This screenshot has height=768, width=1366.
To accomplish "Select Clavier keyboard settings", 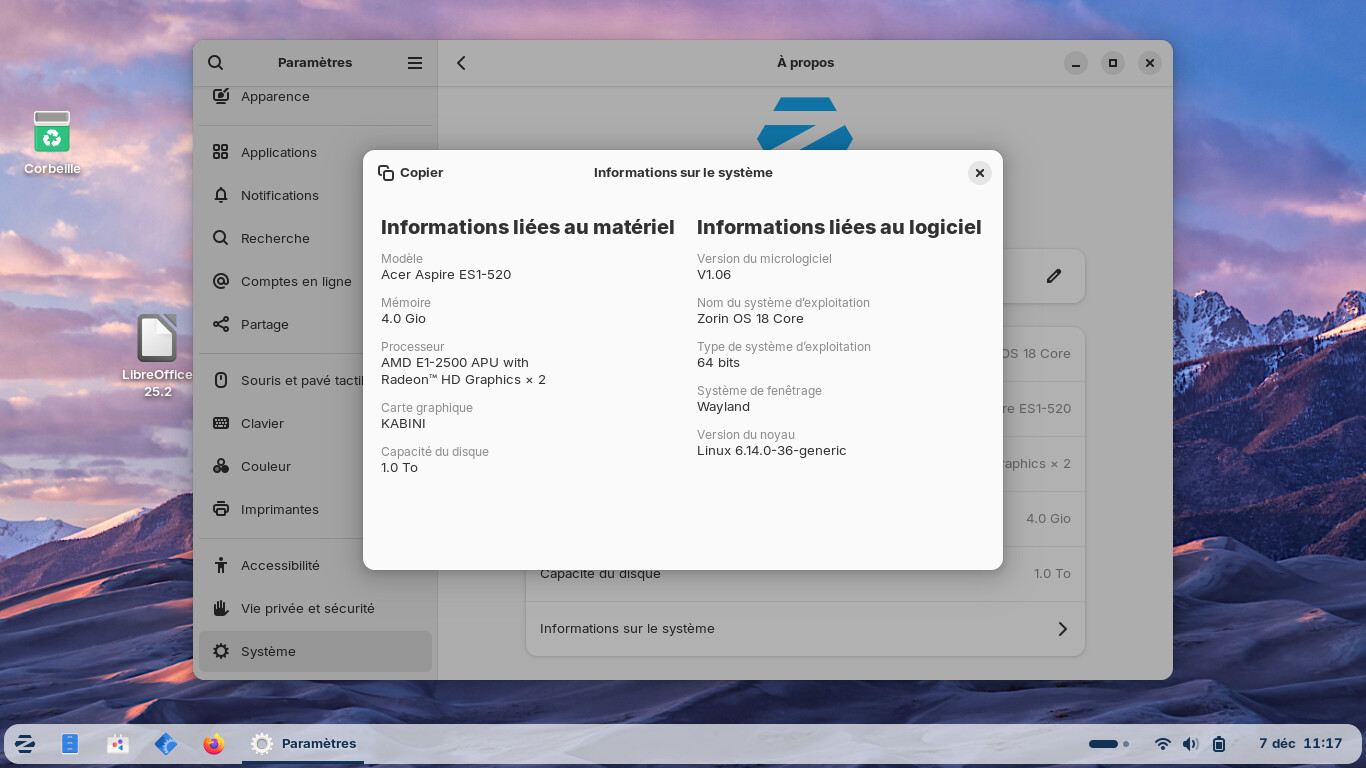I will point(262,423).
